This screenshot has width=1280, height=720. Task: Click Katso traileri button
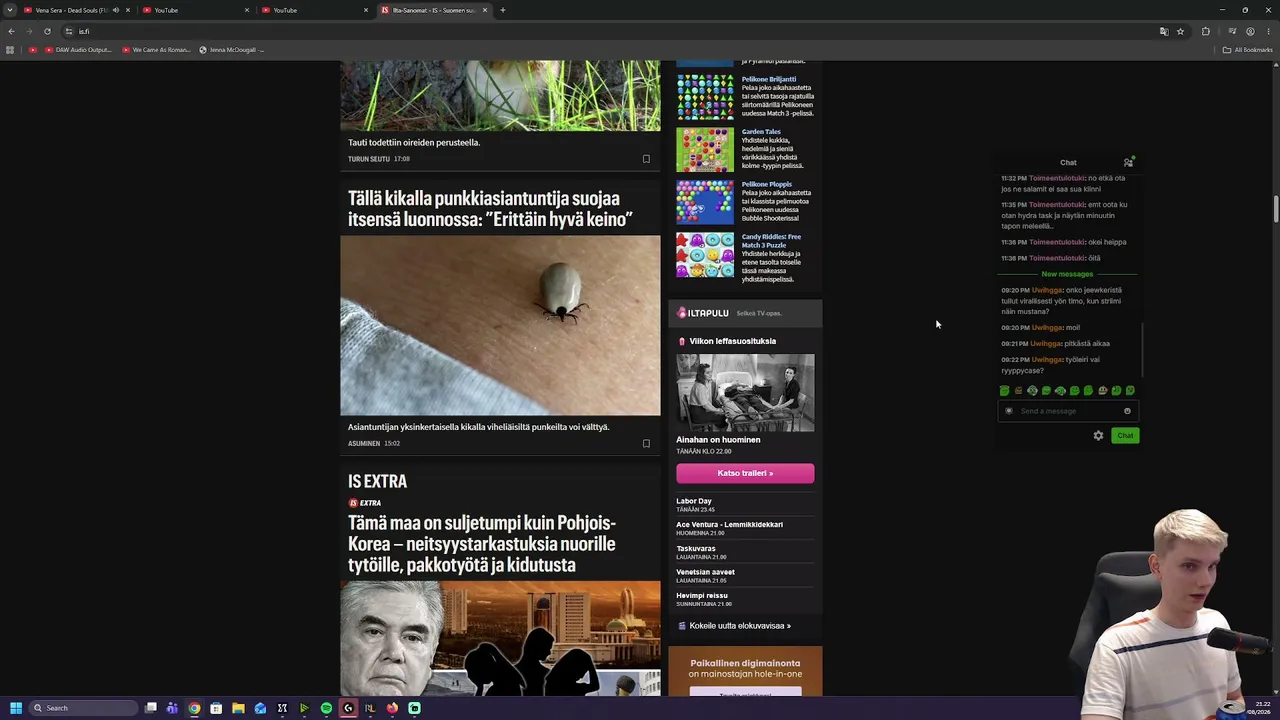coord(745,473)
